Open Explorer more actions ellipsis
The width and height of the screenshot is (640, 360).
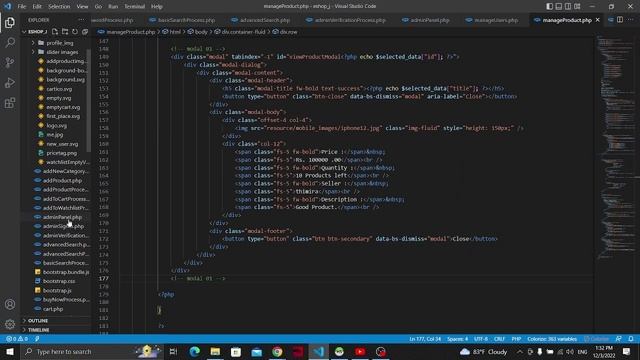(81, 20)
